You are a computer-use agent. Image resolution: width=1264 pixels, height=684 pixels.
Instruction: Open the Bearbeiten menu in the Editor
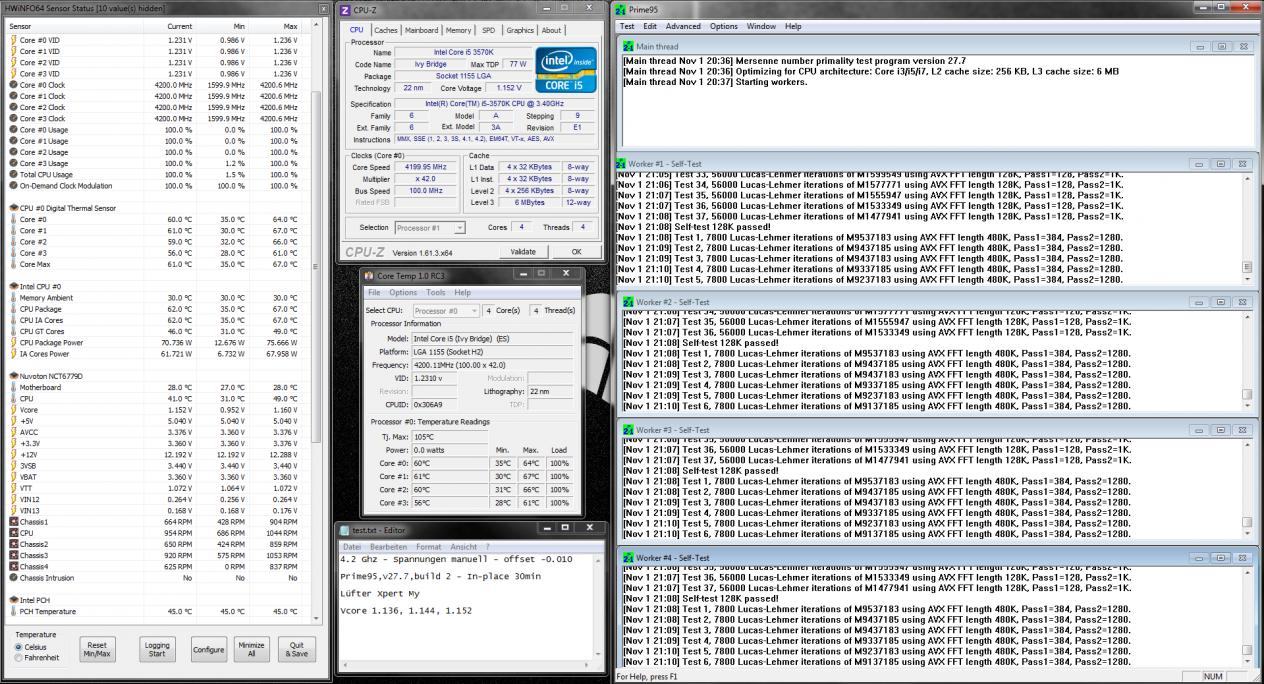tap(387, 547)
